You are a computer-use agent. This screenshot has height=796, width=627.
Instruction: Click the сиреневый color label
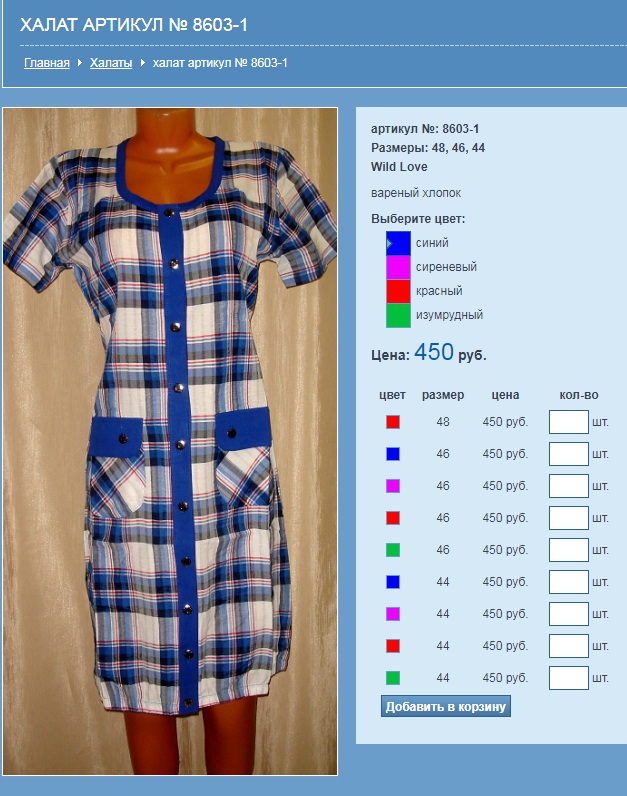click(x=446, y=267)
